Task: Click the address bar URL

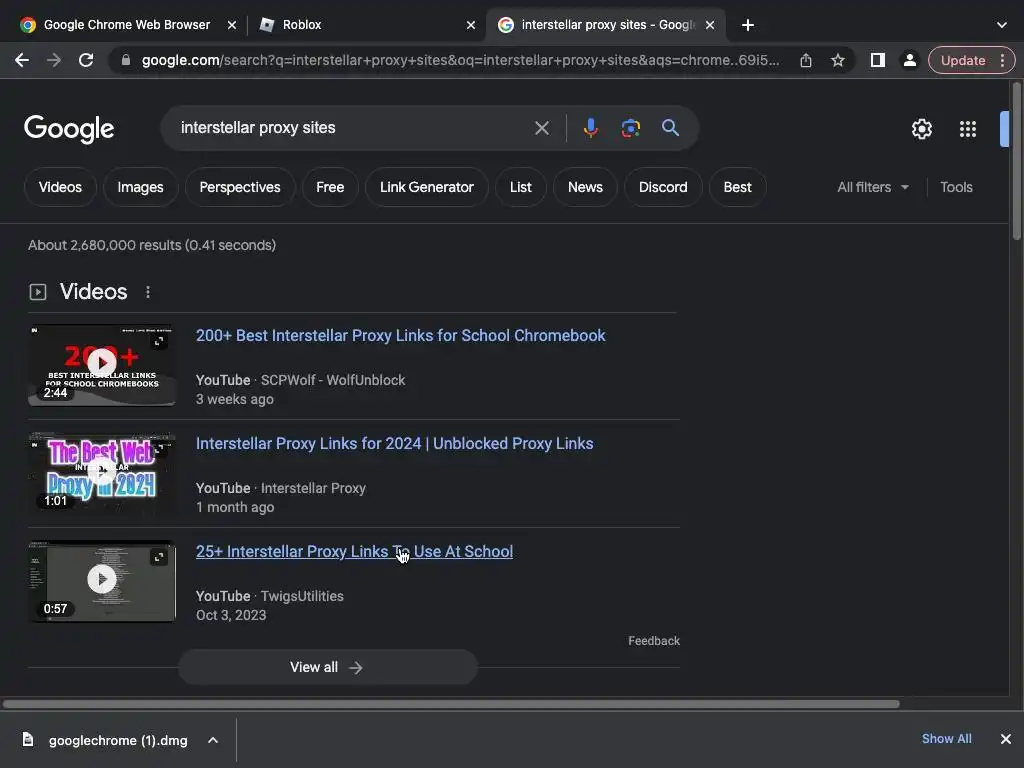Action: point(460,60)
